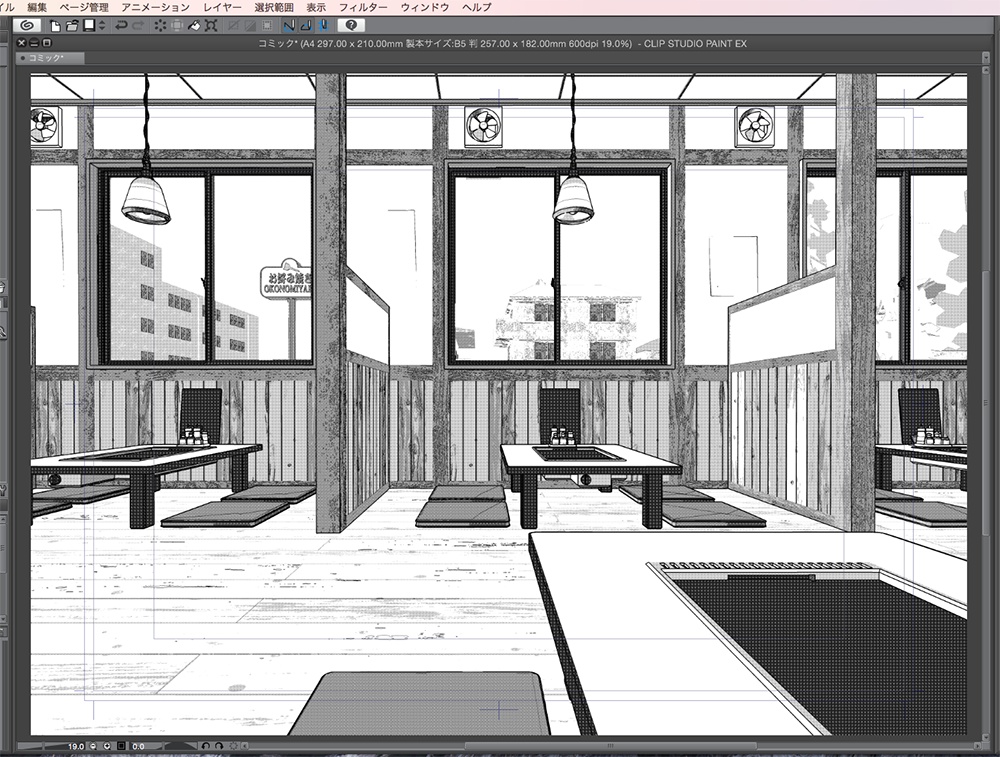Open the 選択範囲 menu

tap(274, 7)
